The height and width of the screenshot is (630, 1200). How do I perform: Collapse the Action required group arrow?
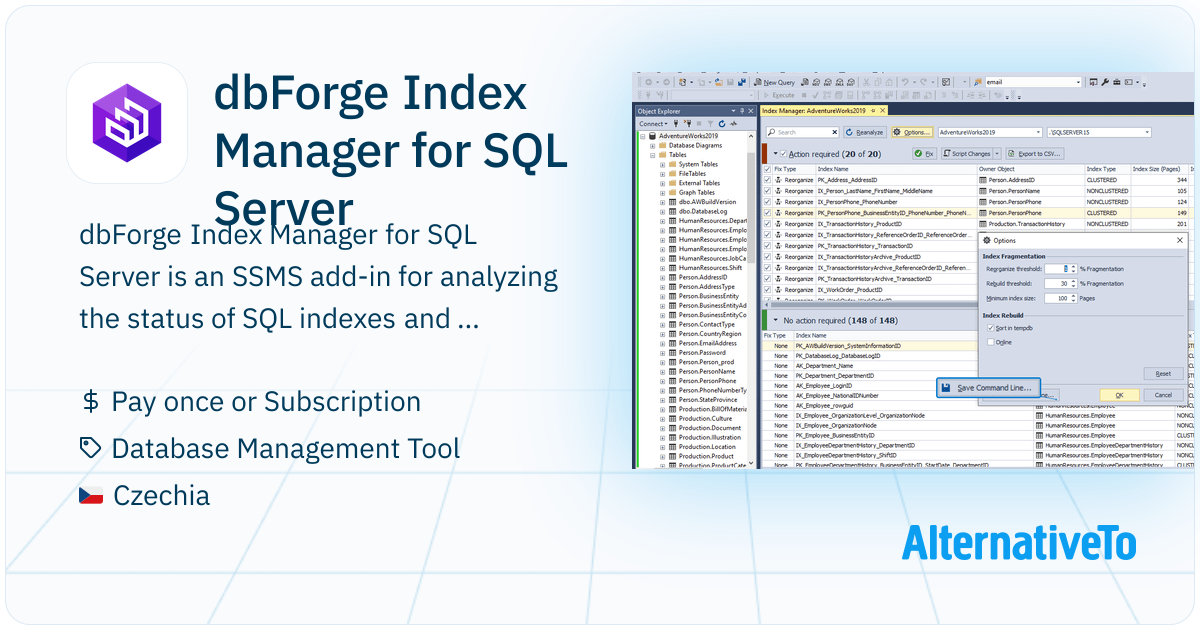pyautogui.click(x=775, y=154)
